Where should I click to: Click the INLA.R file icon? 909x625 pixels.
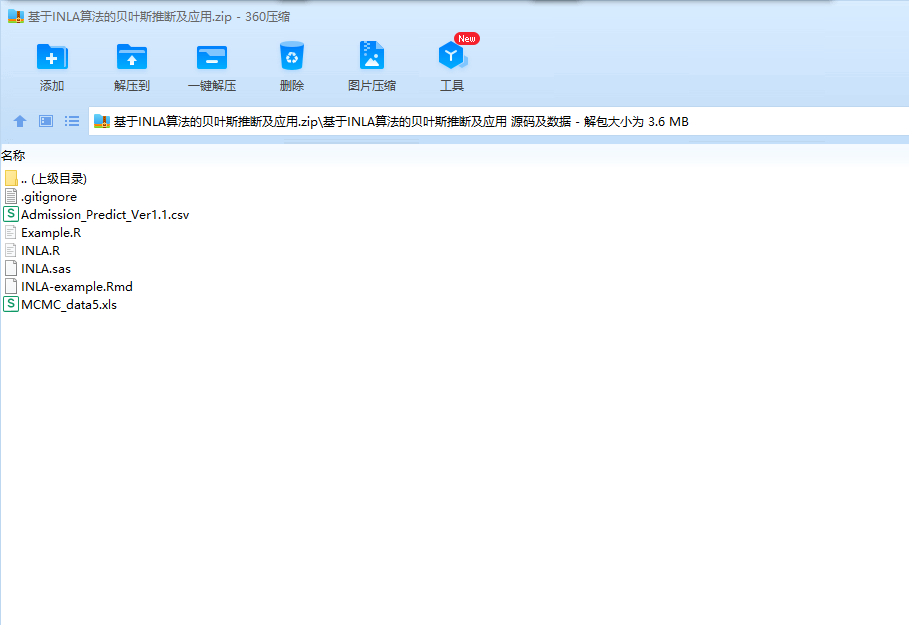[x=11, y=250]
